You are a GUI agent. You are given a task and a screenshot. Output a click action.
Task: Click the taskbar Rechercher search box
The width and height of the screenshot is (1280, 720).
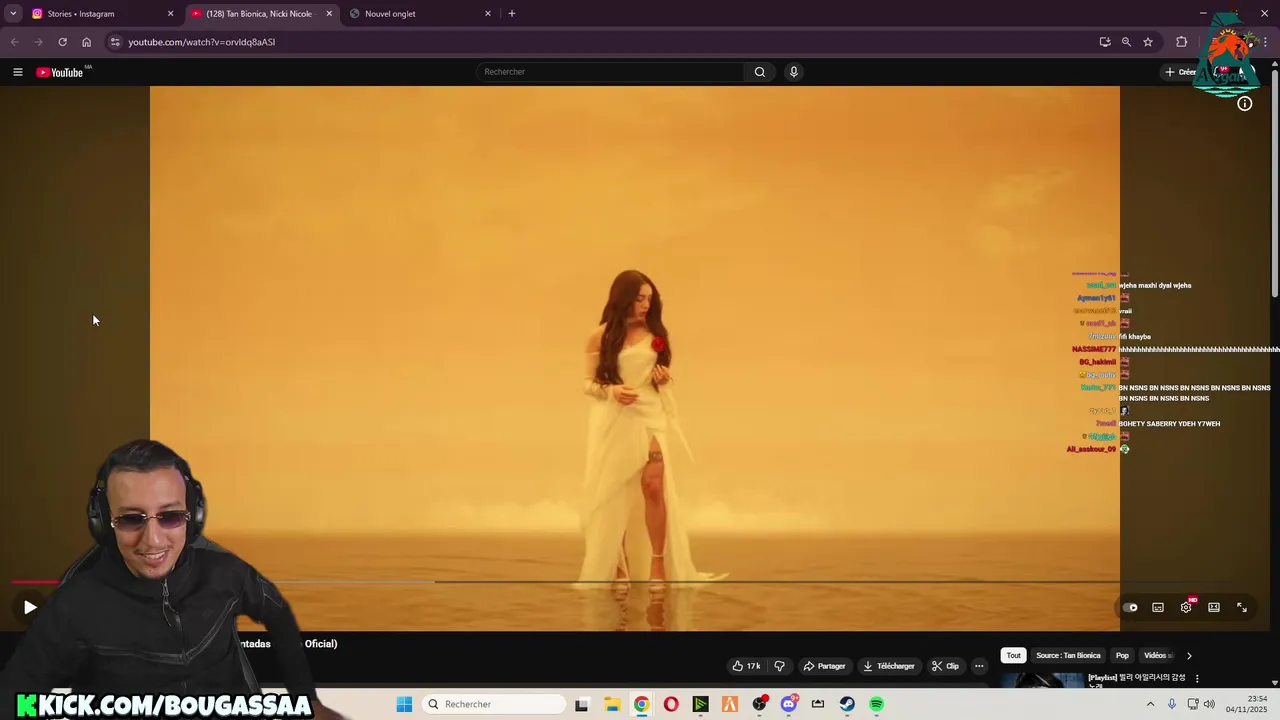pyautogui.click(x=494, y=704)
